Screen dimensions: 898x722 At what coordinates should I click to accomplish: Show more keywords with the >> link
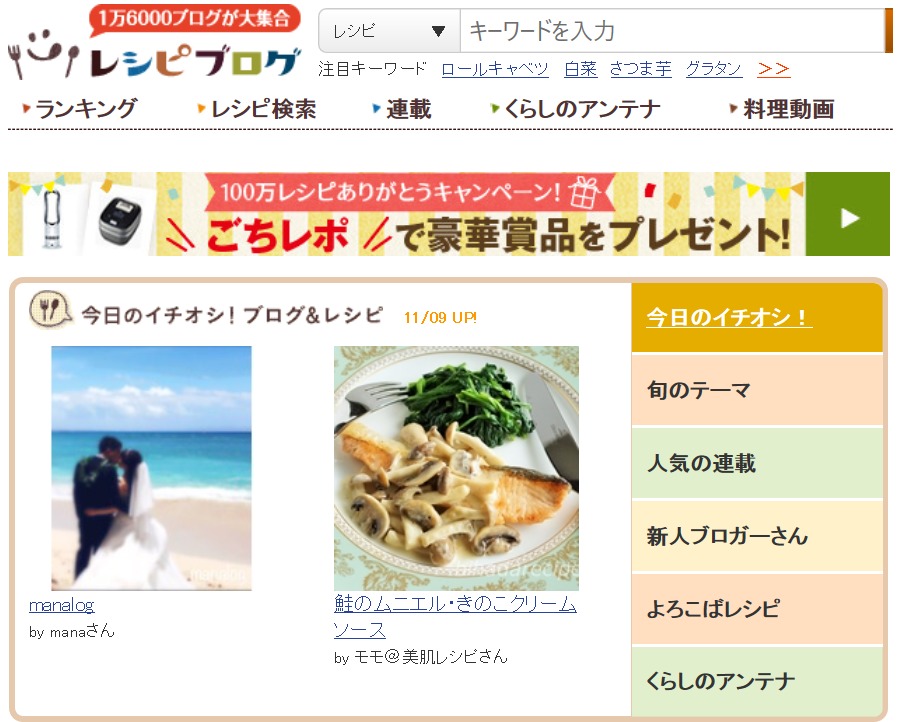773,69
